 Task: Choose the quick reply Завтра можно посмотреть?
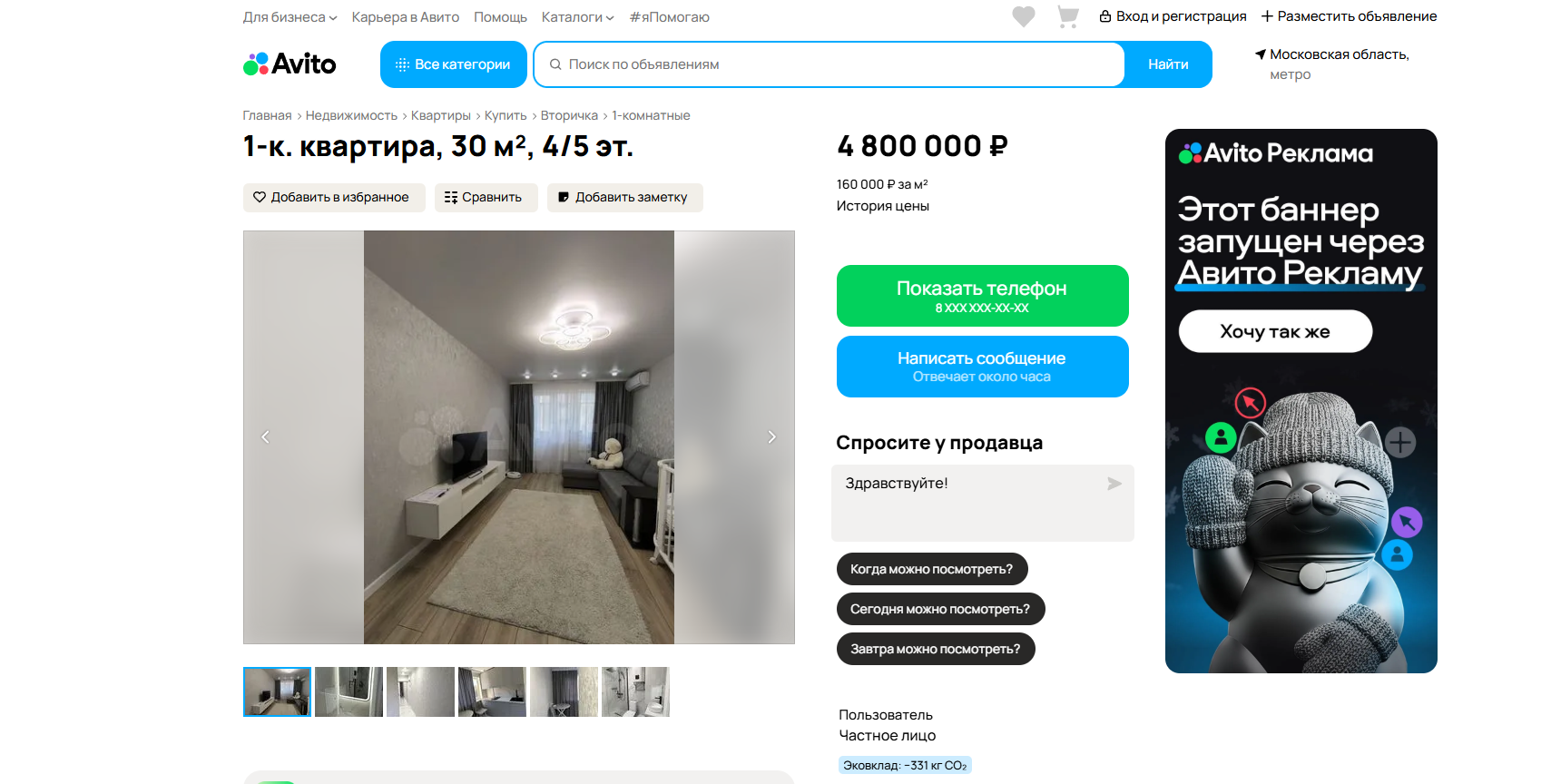[935, 649]
